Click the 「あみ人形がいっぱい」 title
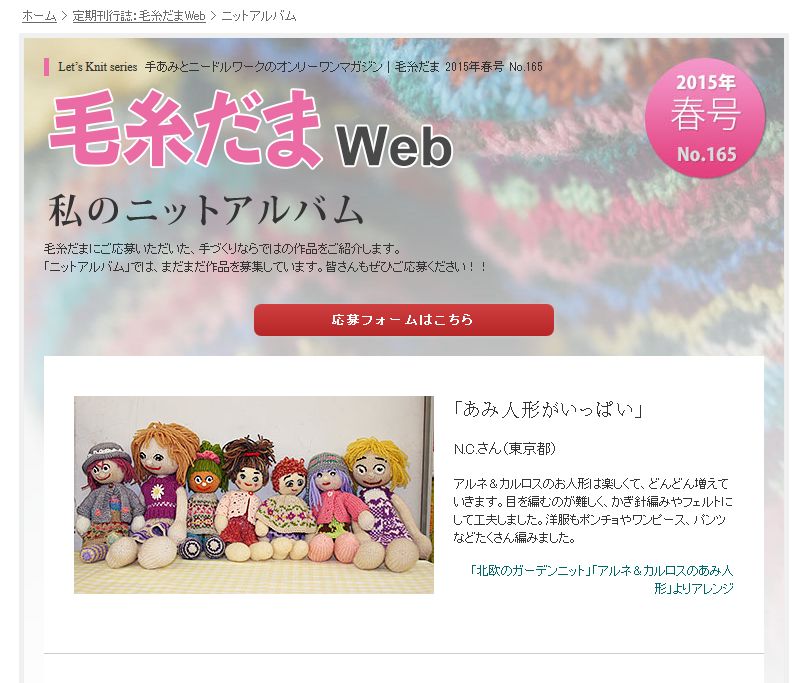This screenshot has height=683, width=807. coord(548,410)
